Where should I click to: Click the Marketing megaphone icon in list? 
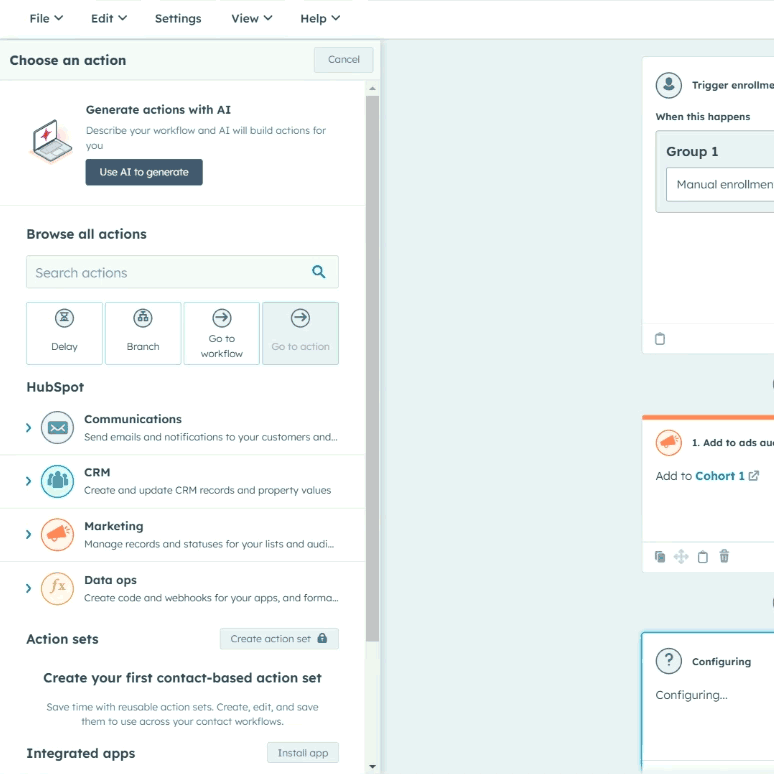pyautogui.click(x=57, y=535)
